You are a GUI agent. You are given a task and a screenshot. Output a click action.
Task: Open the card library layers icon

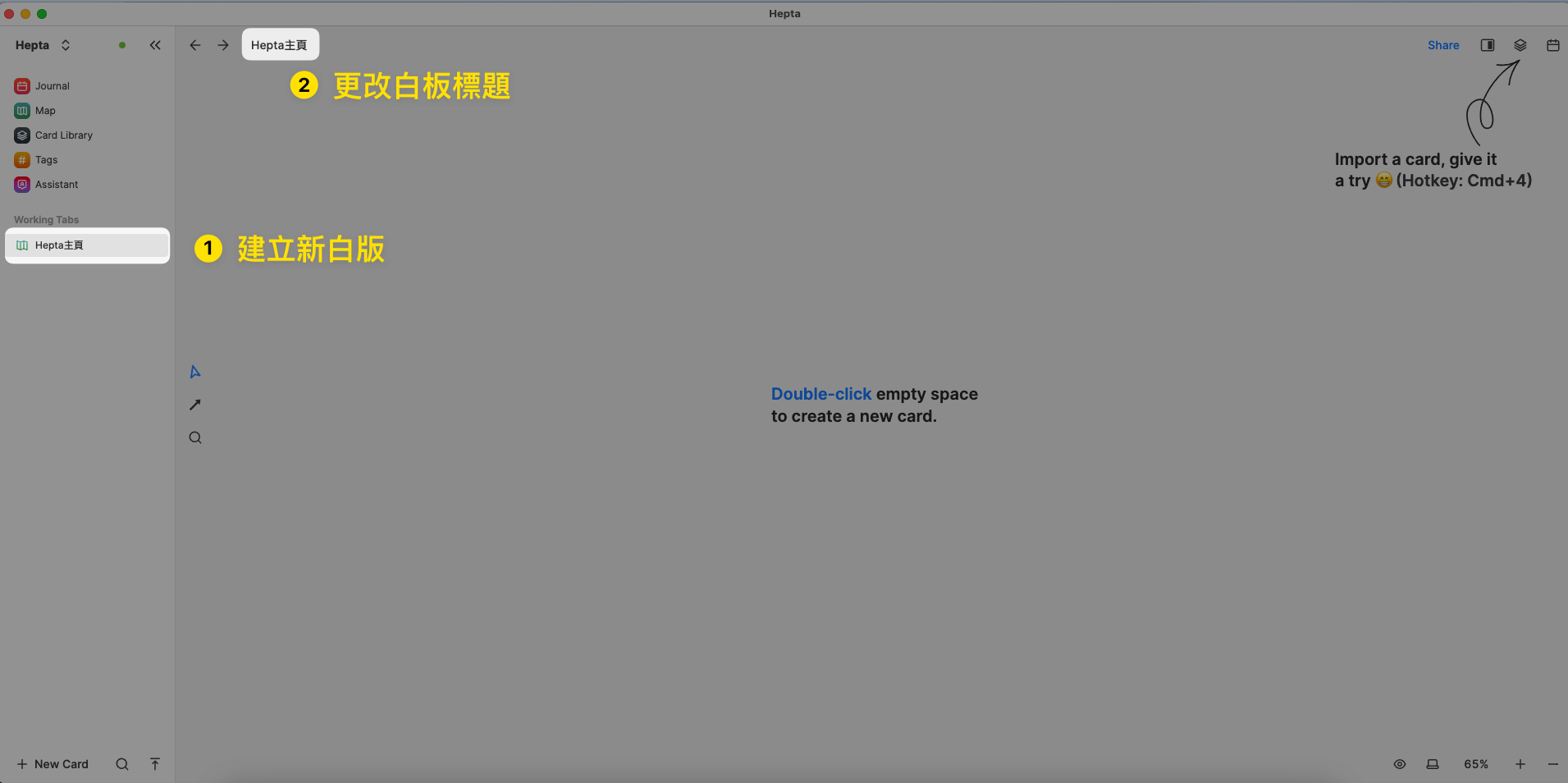click(1520, 45)
